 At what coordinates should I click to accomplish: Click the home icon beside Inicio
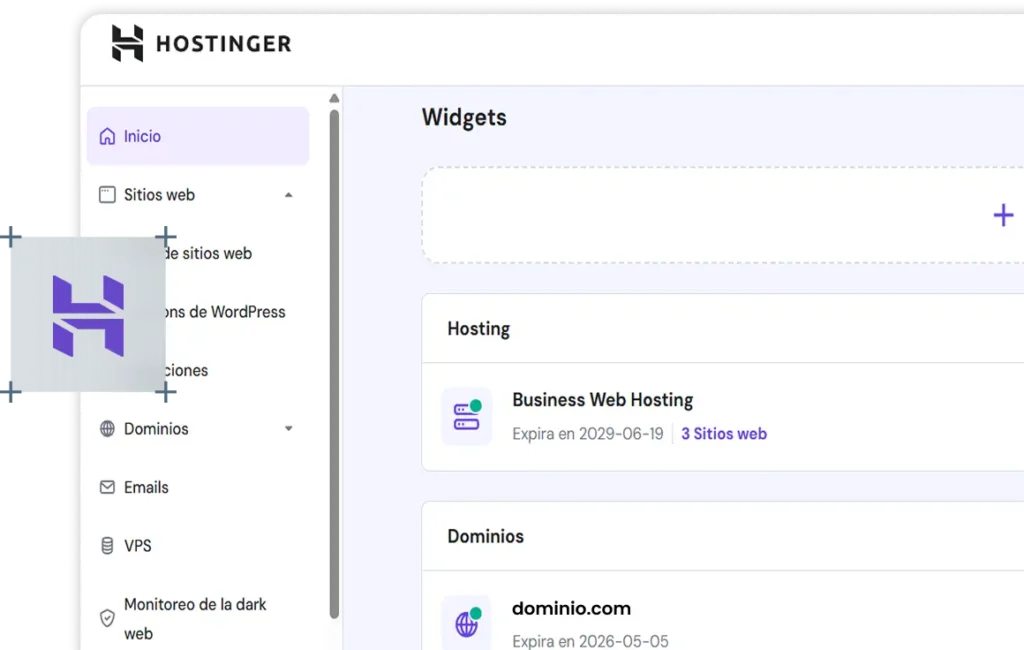click(x=107, y=137)
